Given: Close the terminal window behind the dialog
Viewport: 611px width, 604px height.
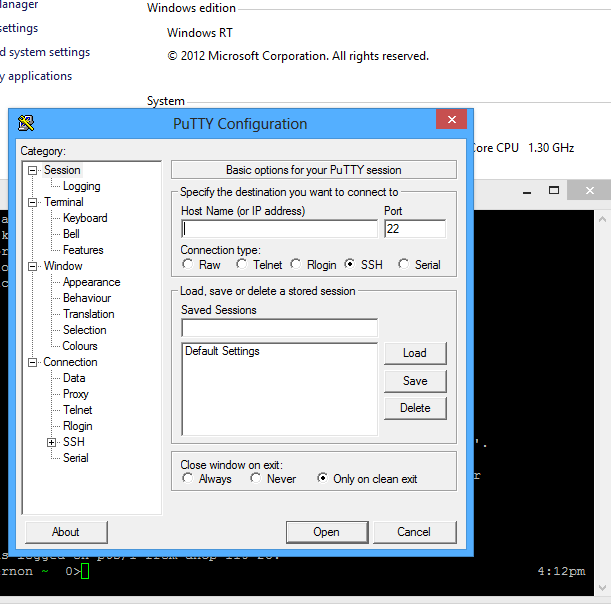Looking at the screenshot, I should pyautogui.click(x=590, y=191).
